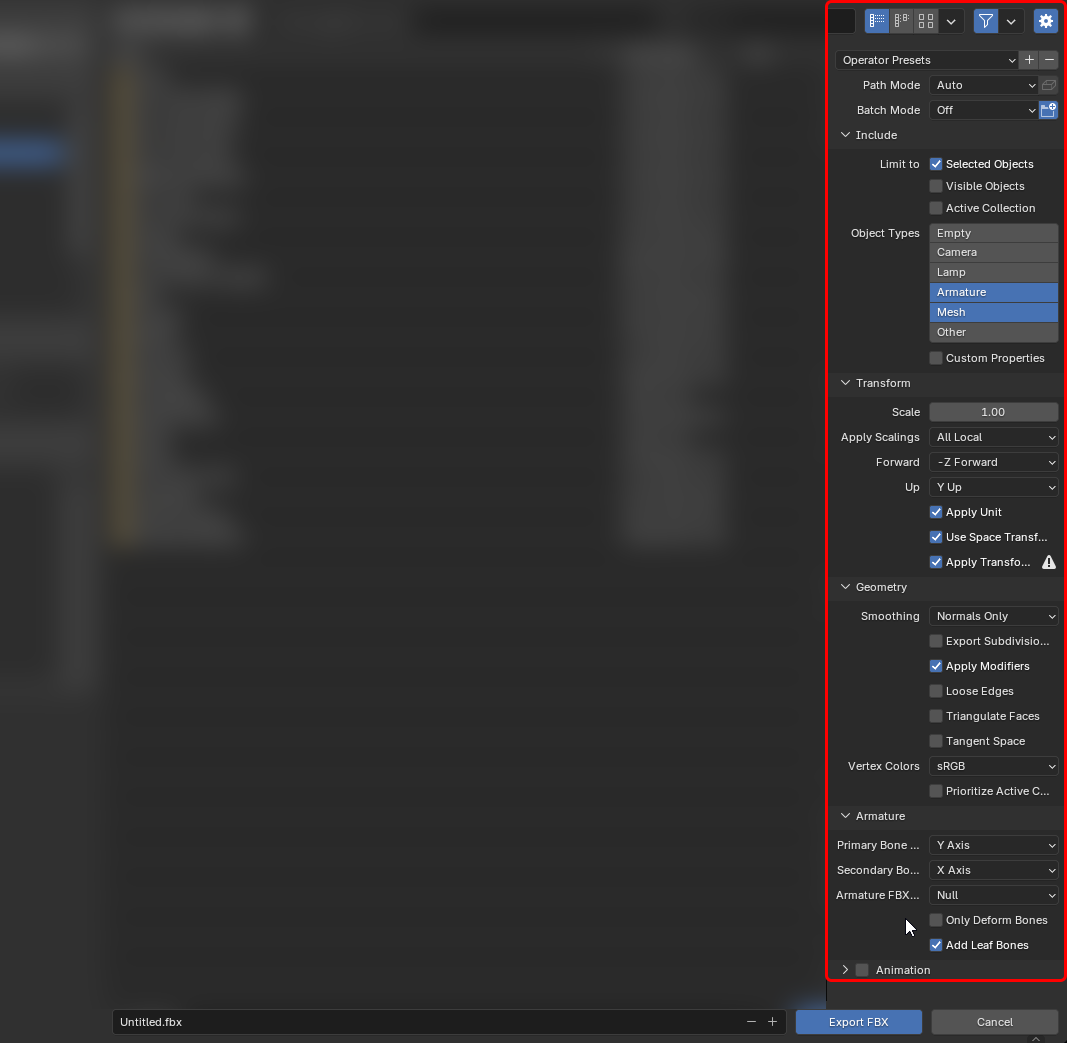The width and height of the screenshot is (1067, 1043).
Task: Enable Visible Objects checkbox
Action: [x=936, y=186]
